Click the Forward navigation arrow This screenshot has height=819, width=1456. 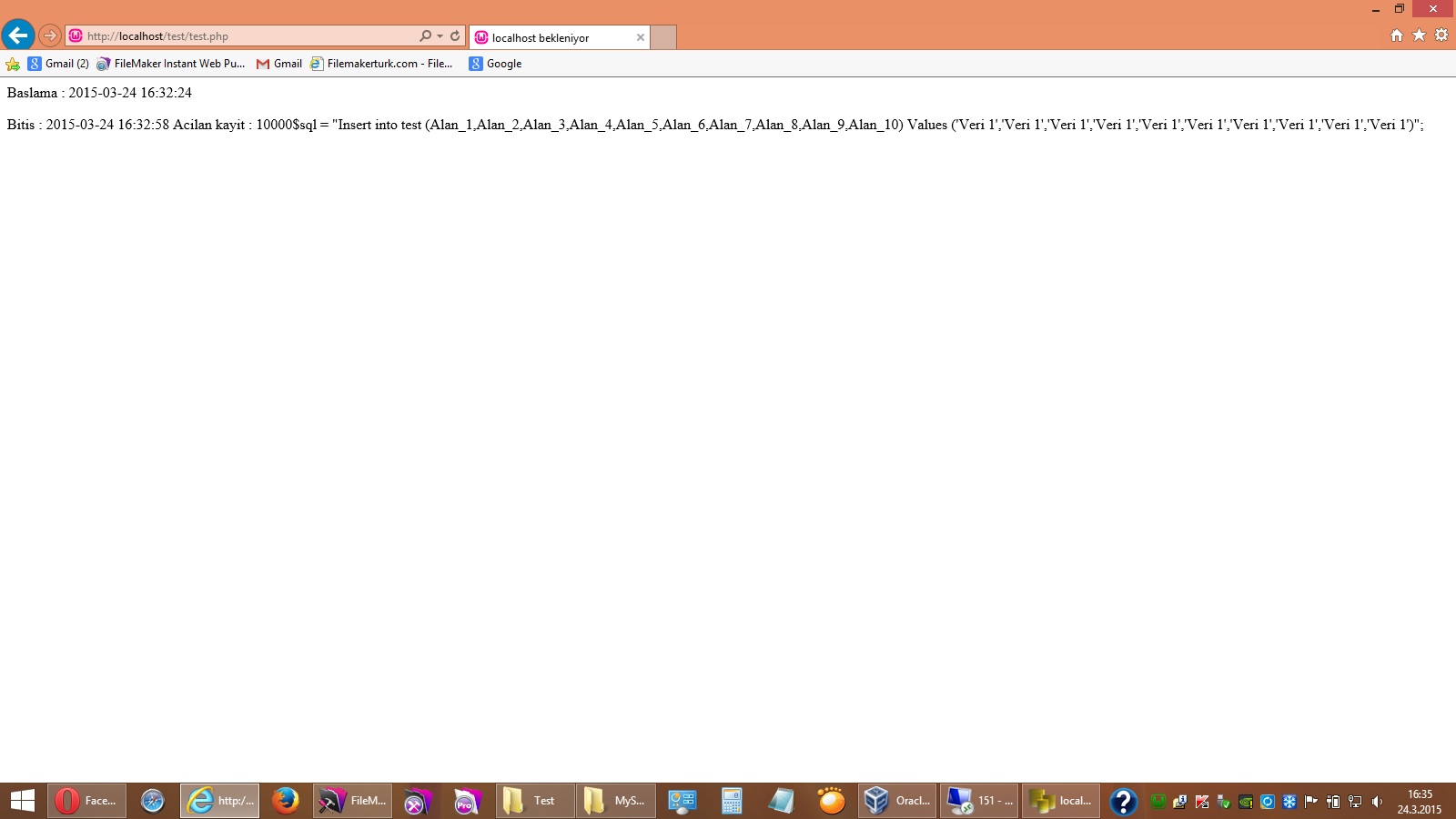coord(50,35)
